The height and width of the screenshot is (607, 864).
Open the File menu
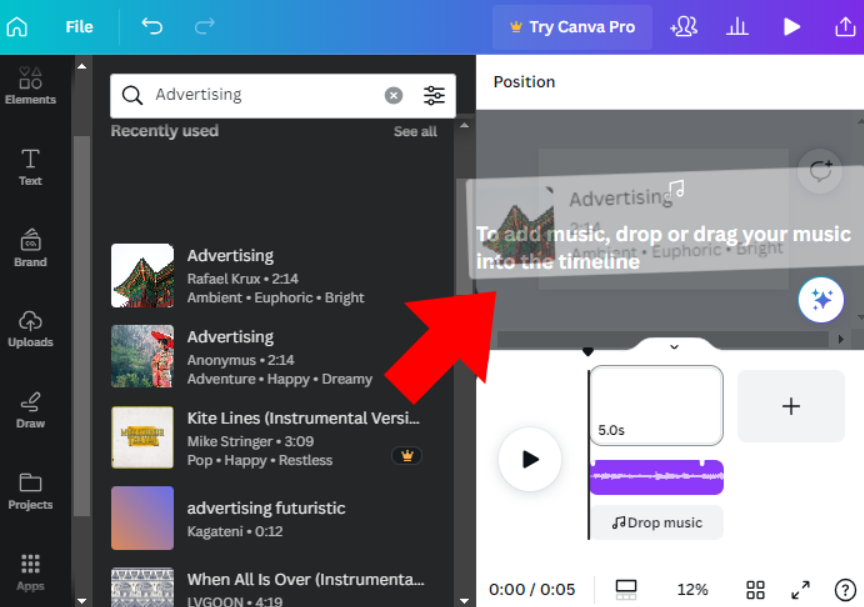point(79,27)
